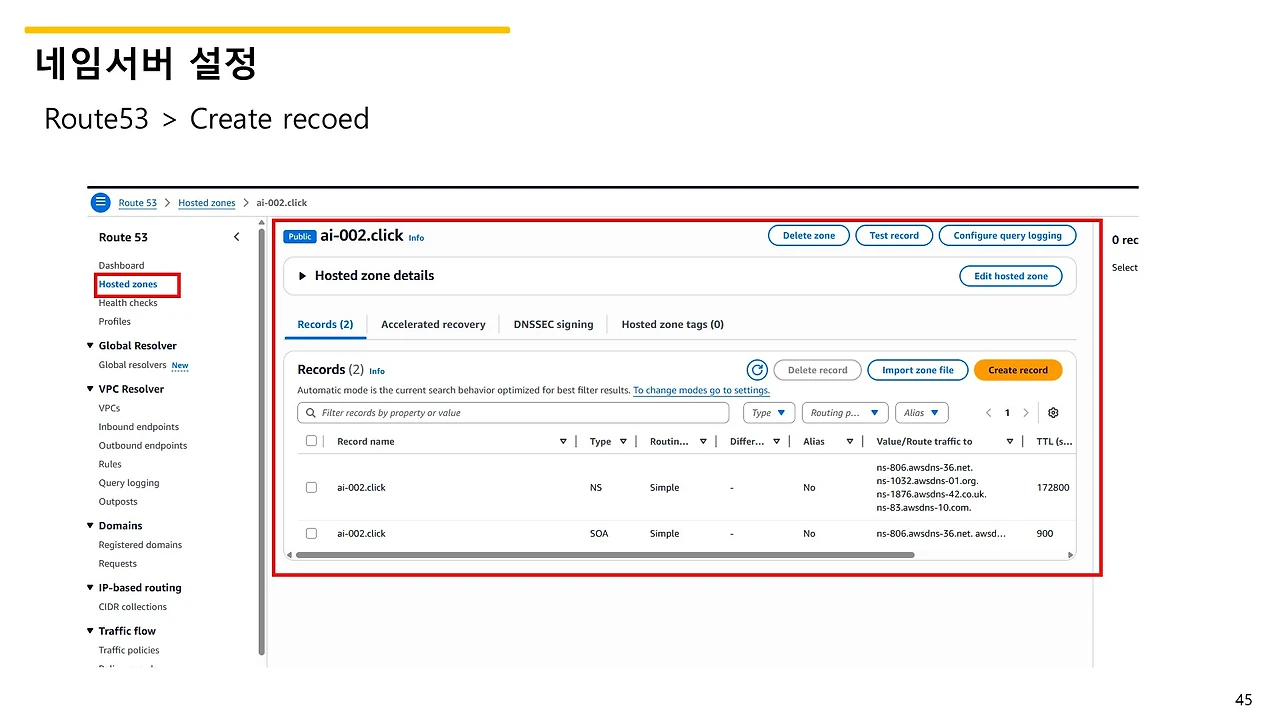Open the hamburger navigation menu icon

click(x=100, y=203)
